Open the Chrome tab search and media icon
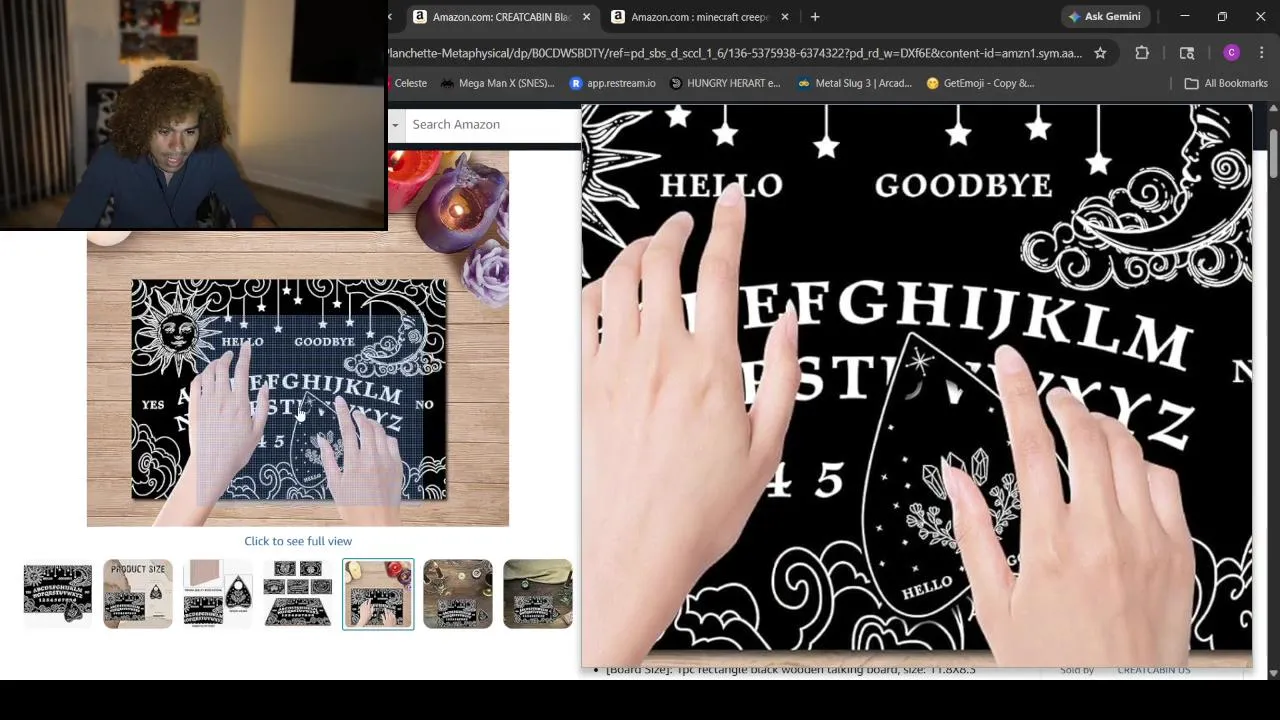The image size is (1280, 720). (1187, 53)
